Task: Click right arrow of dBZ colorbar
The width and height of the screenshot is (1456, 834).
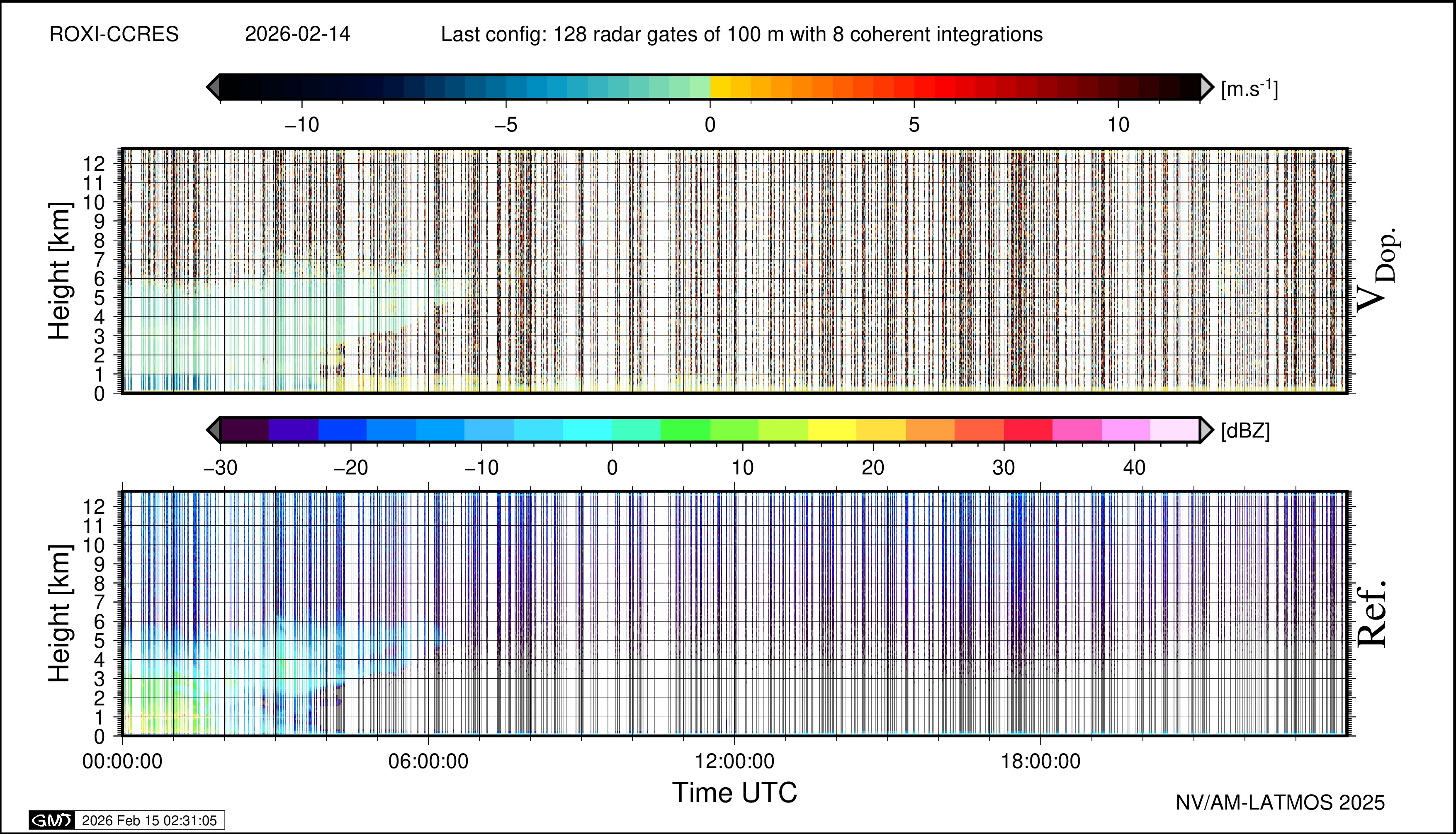Action: pyautogui.click(x=1206, y=430)
